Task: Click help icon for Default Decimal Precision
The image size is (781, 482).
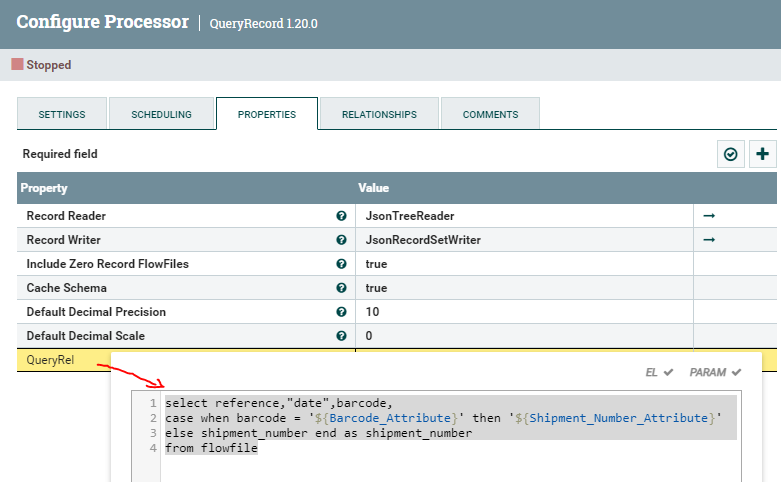Action: click(341, 312)
